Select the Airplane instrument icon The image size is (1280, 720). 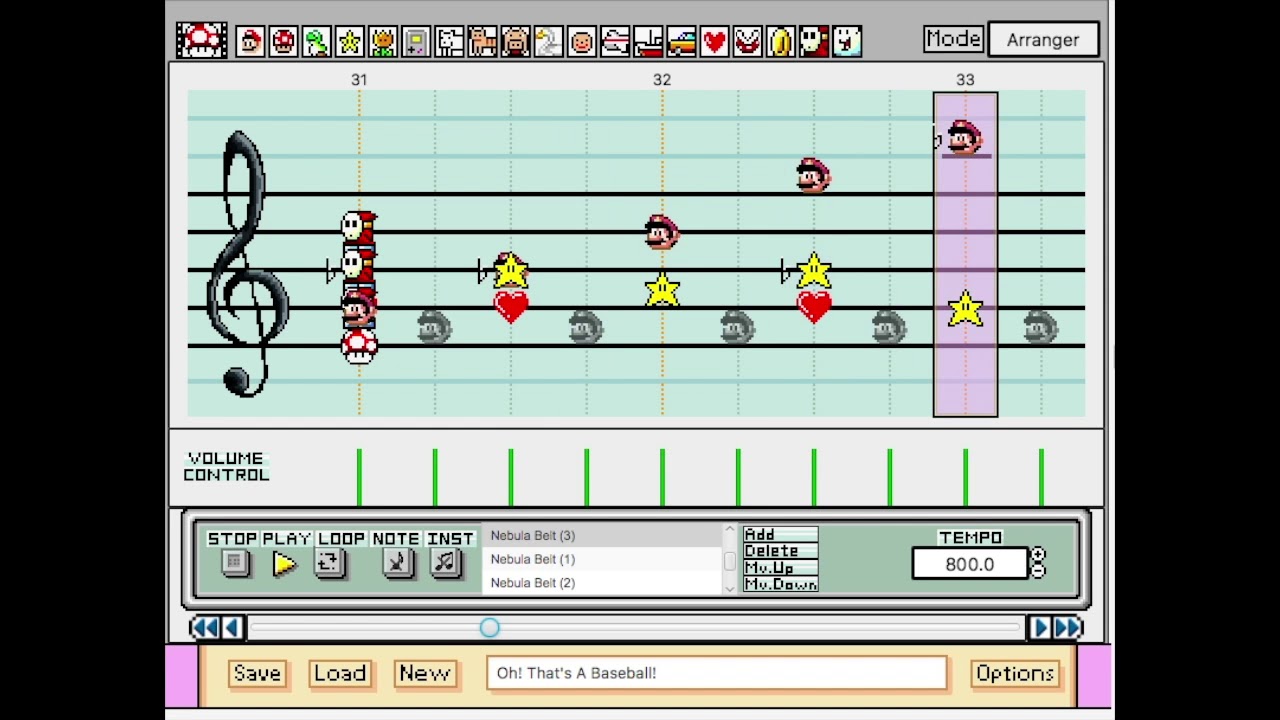click(x=615, y=41)
